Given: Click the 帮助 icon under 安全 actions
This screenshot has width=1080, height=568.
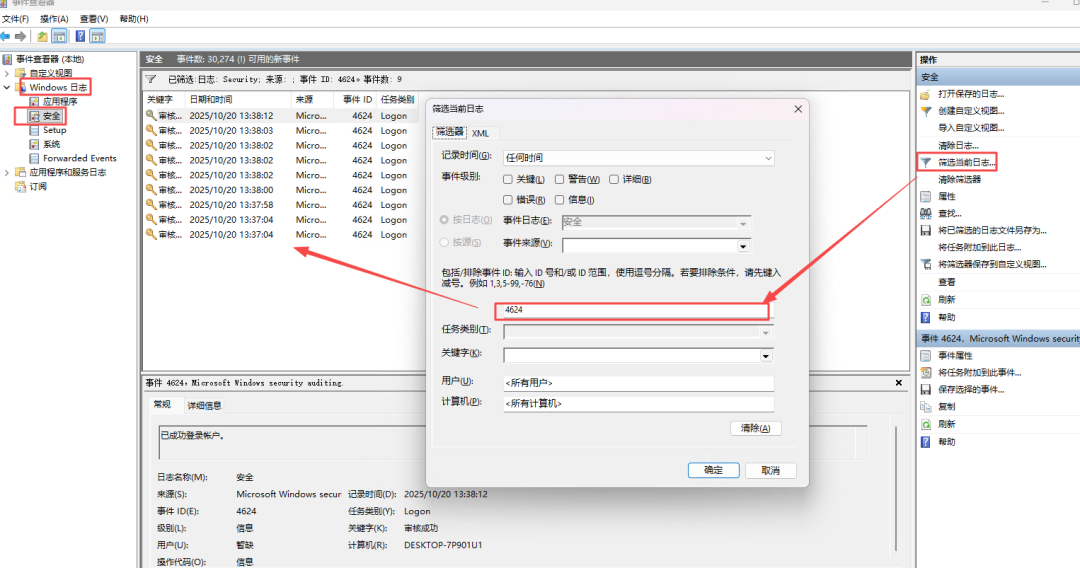Looking at the screenshot, I should (926, 317).
